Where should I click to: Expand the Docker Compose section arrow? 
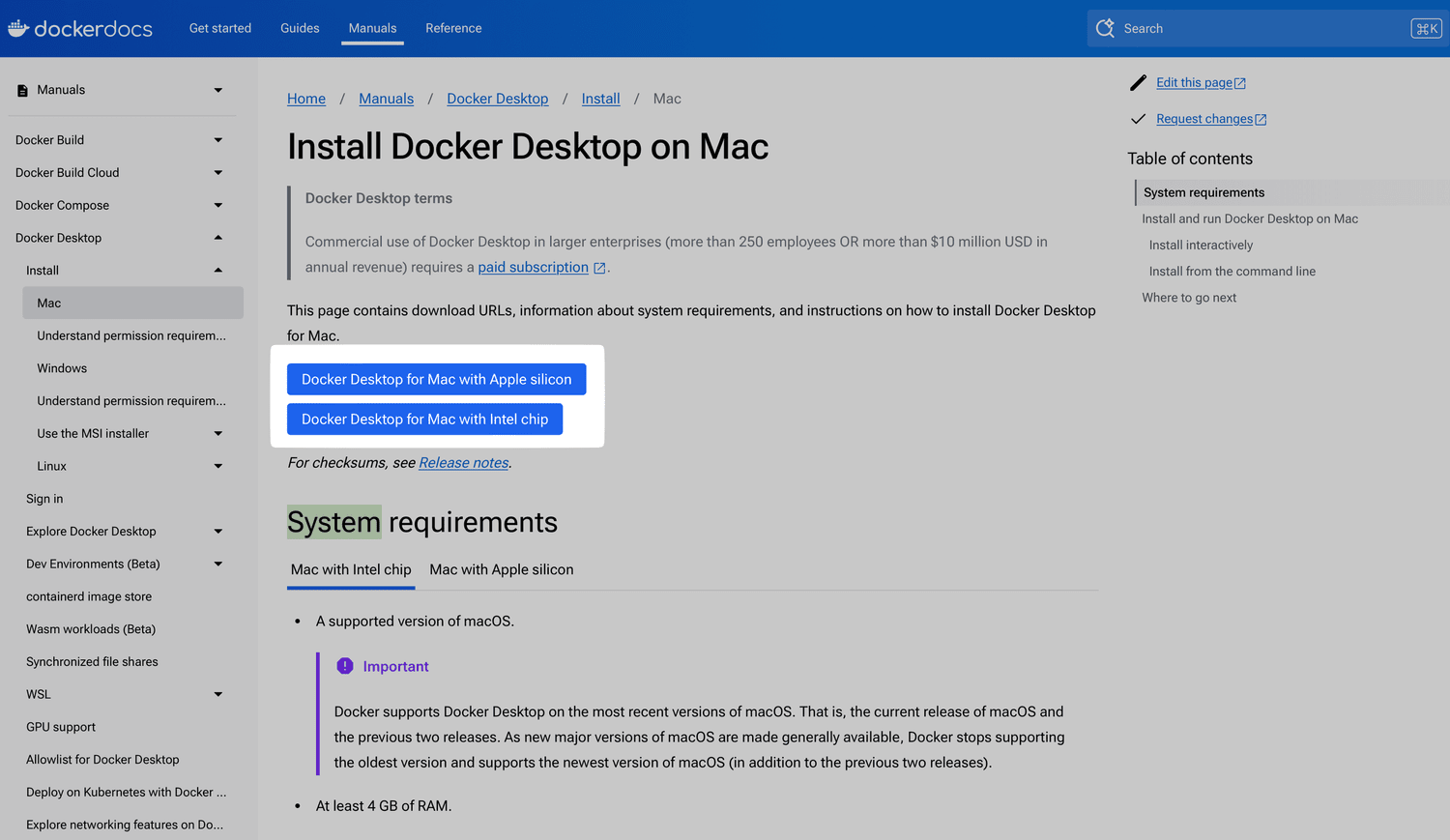click(x=218, y=205)
